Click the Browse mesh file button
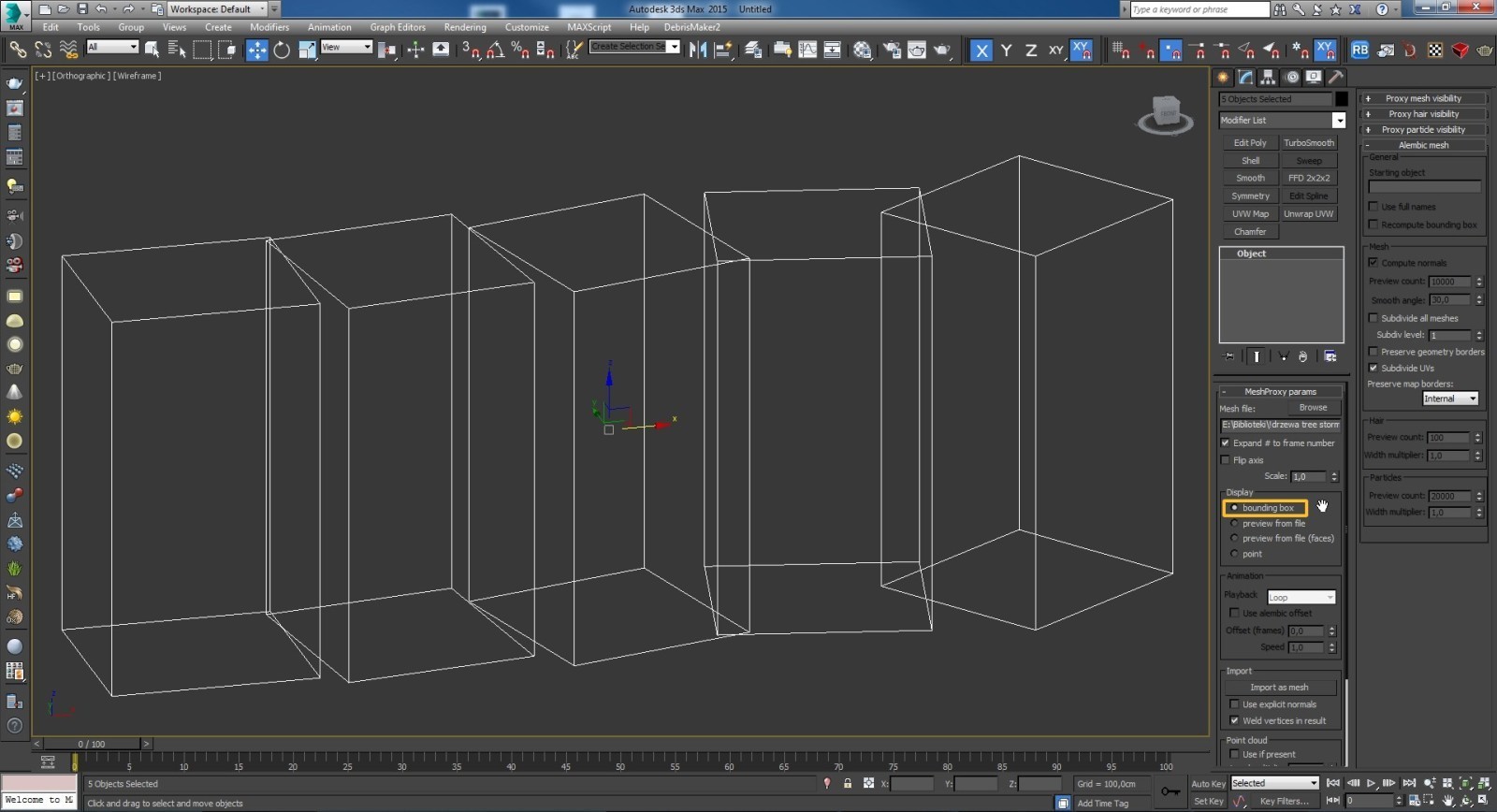 tap(1313, 408)
